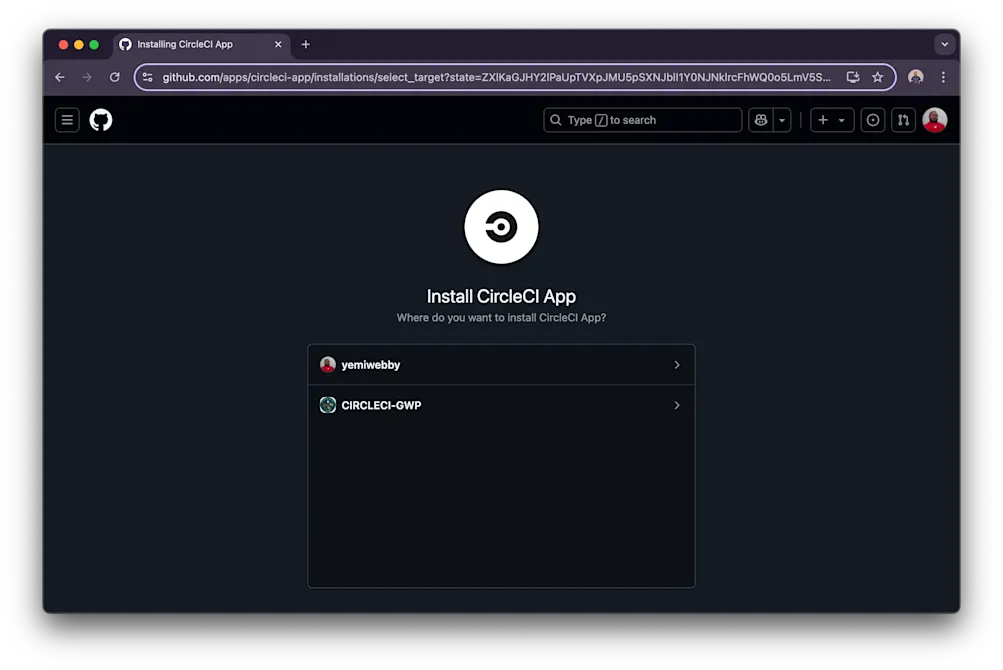Reload the page with refresh icon
This screenshot has width=1003, height=670.
[115, 77]
